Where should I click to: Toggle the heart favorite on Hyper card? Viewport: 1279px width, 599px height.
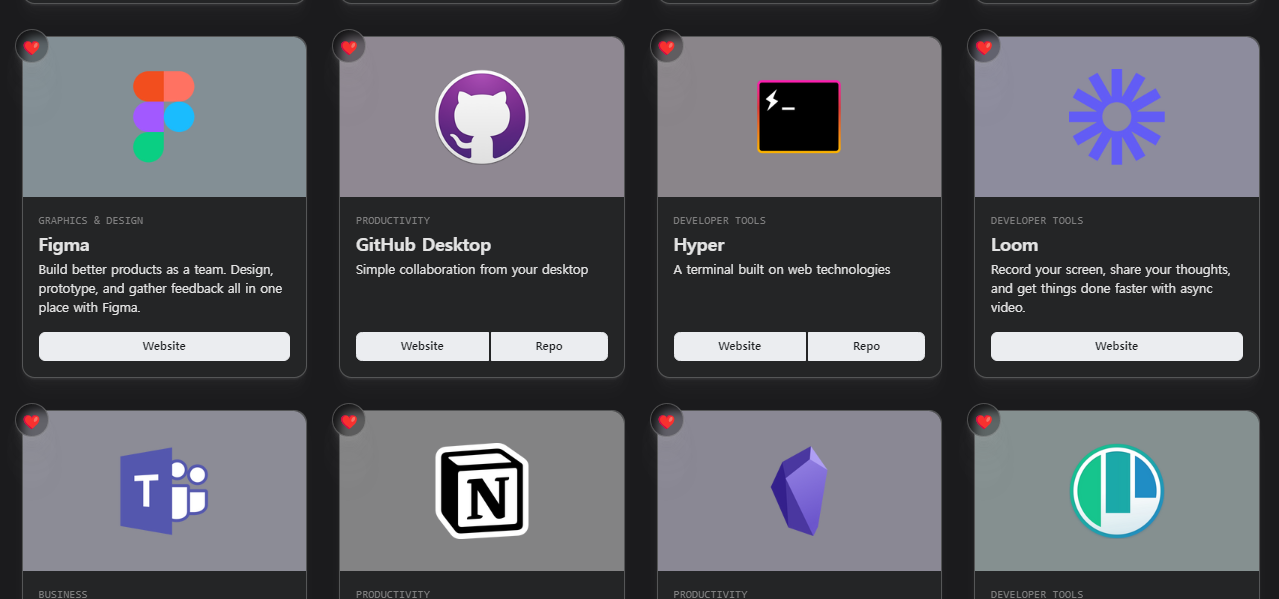click(x=667, y=46)
